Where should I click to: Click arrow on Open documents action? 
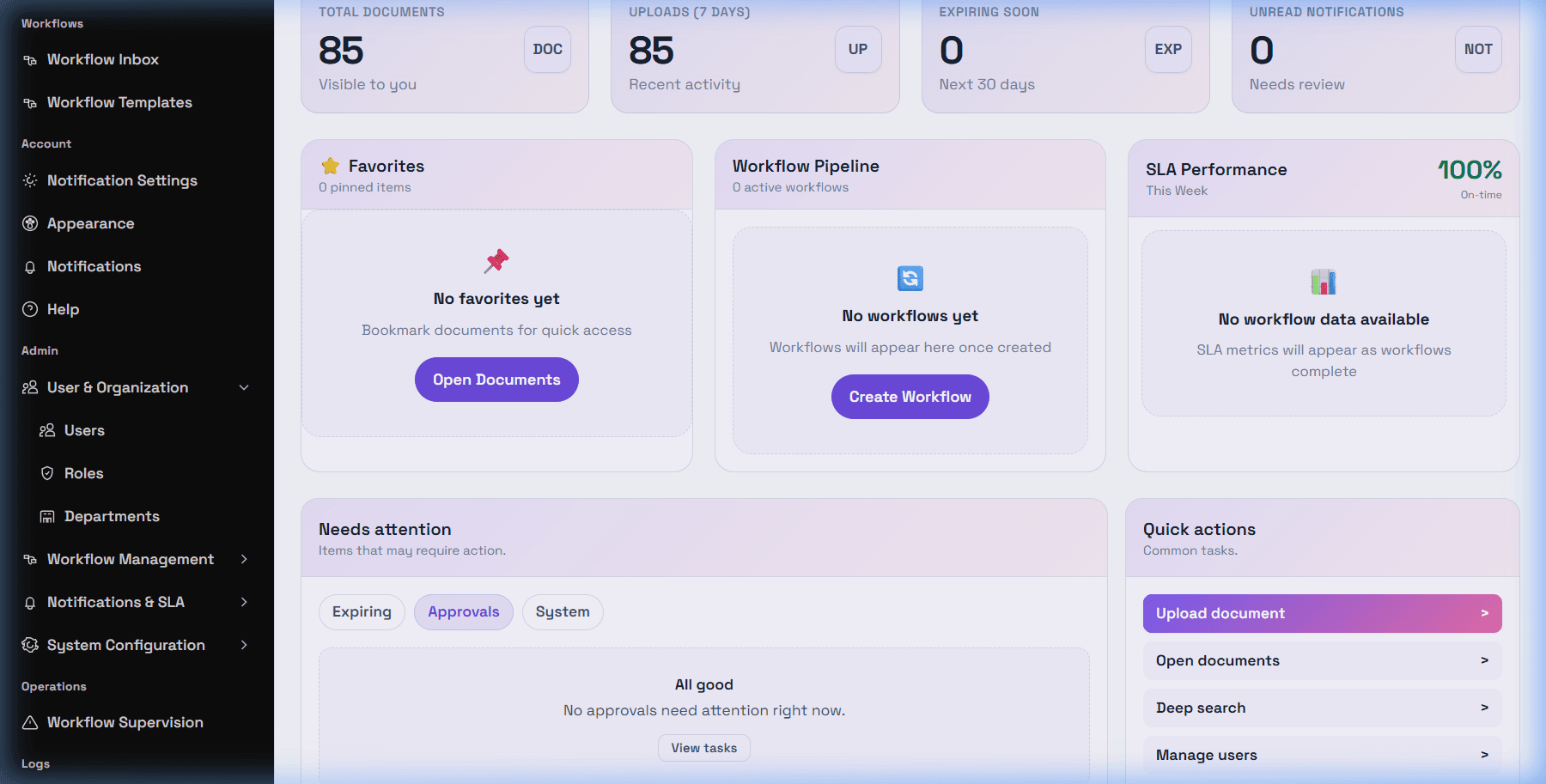(x=1484, y=660)
